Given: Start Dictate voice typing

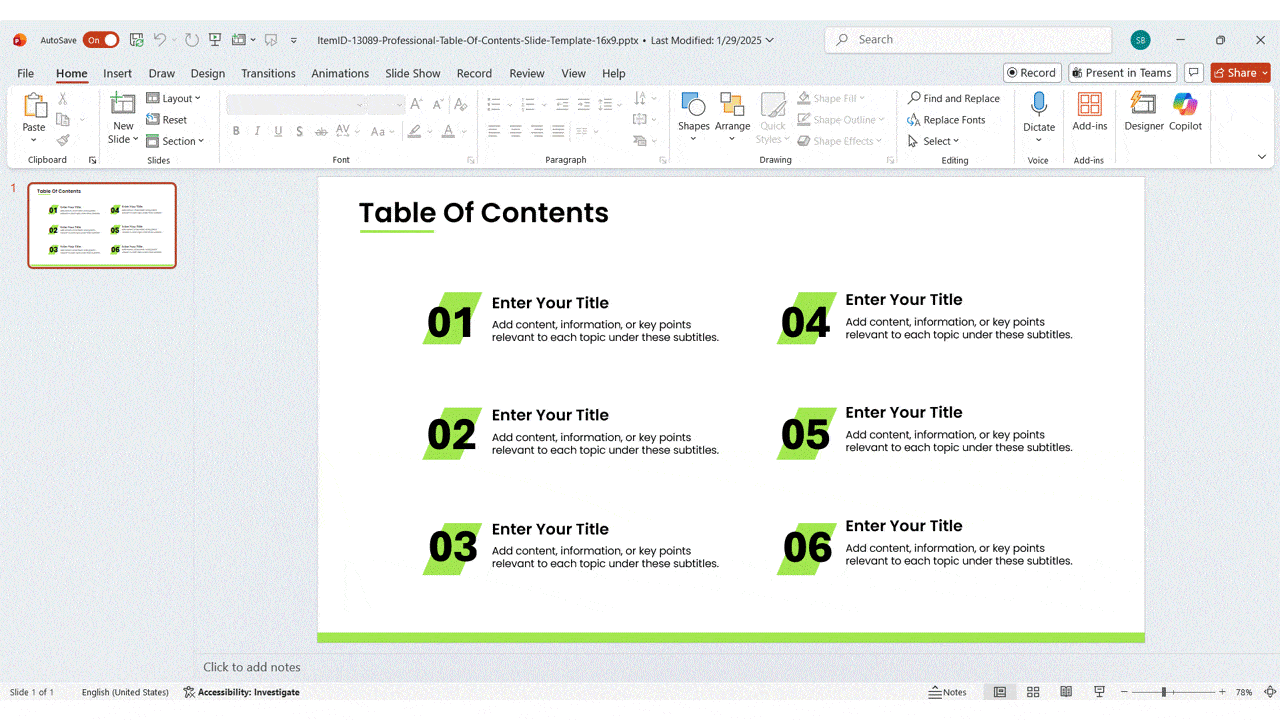Looking at the screenshot, I should (x=1039, y=110).
